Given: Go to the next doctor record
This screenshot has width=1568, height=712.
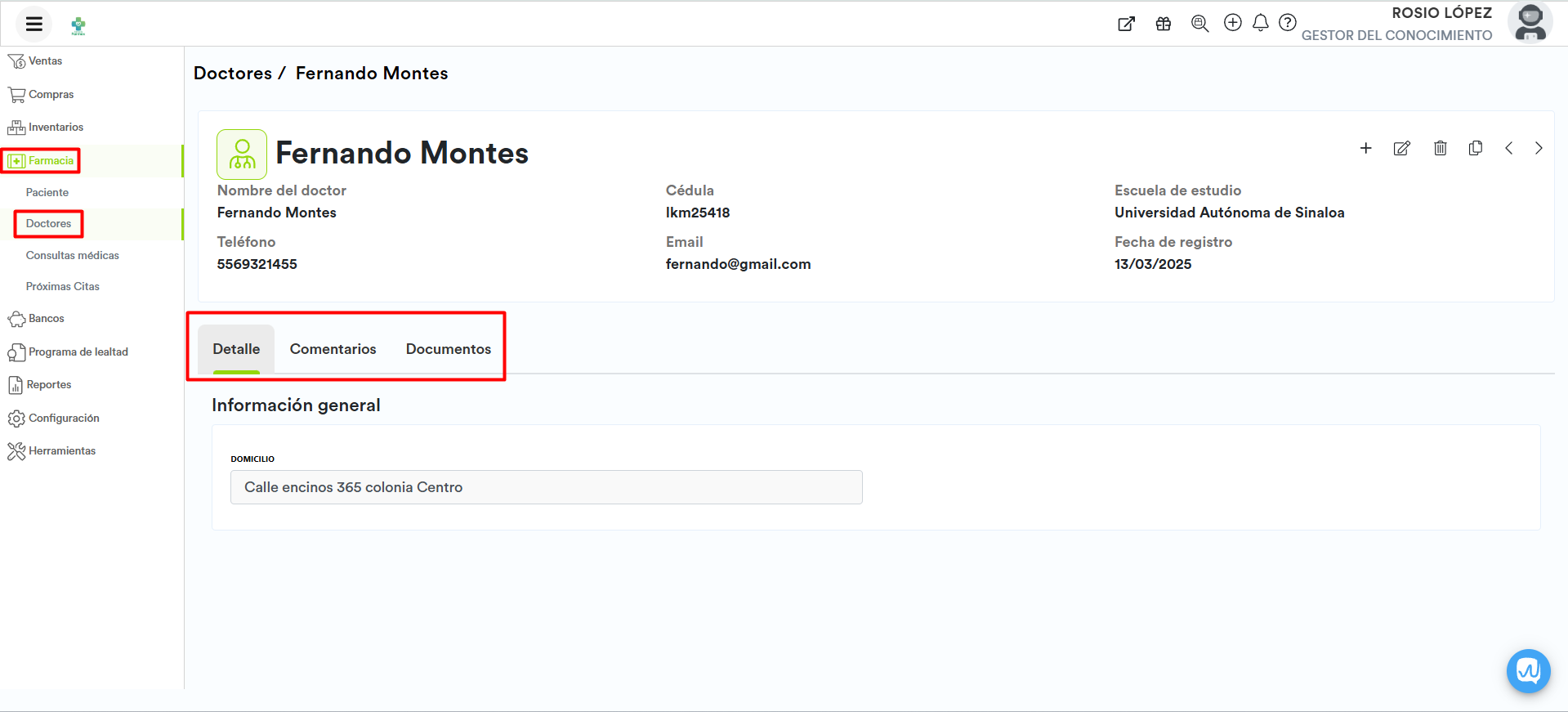Looking at the screenshot, I should coord(1538,148).
